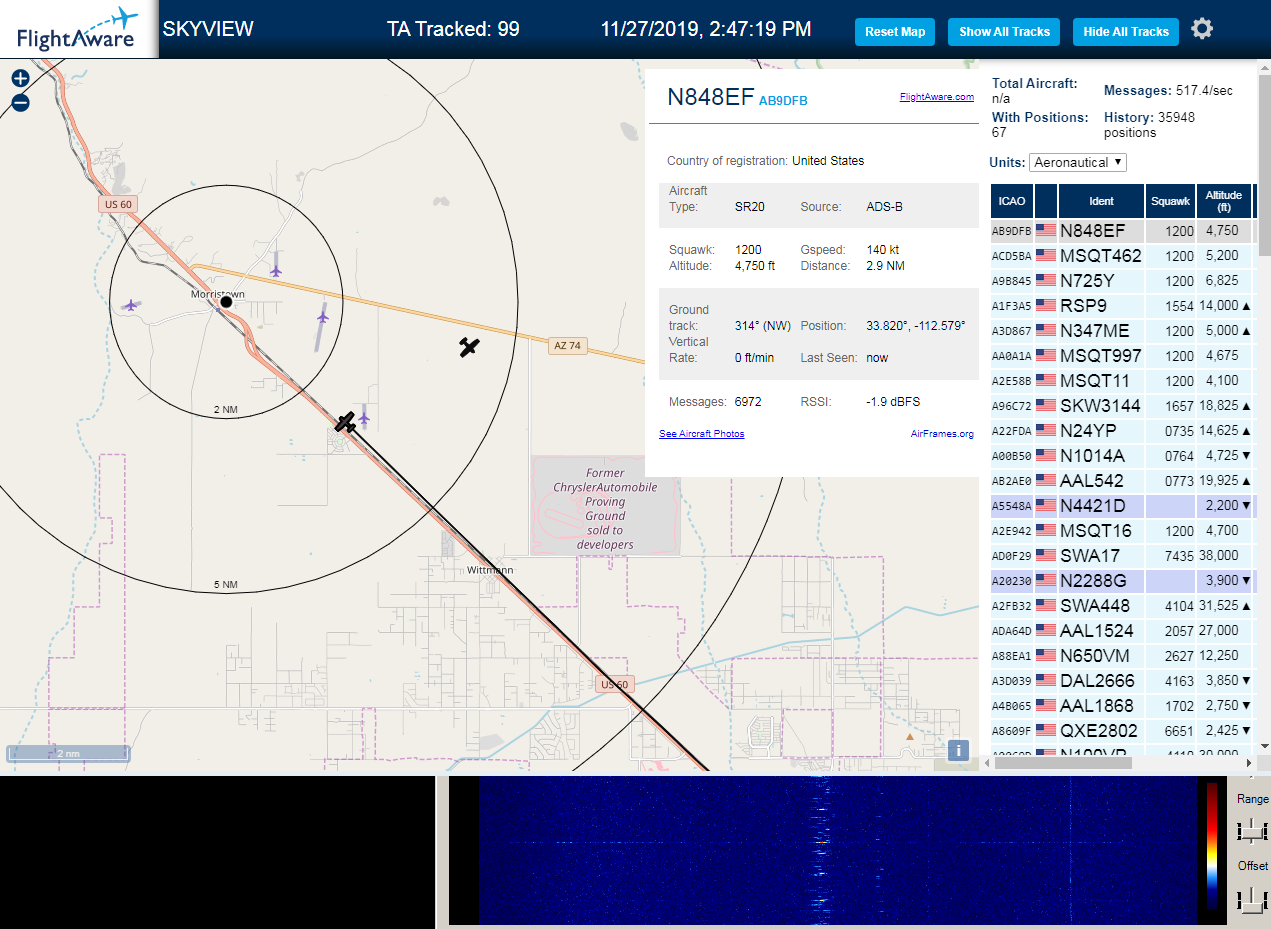Select DAL2666 aircraft row
The image size is (1271, 929).
pyautogui.click(x=1122, y=681)
